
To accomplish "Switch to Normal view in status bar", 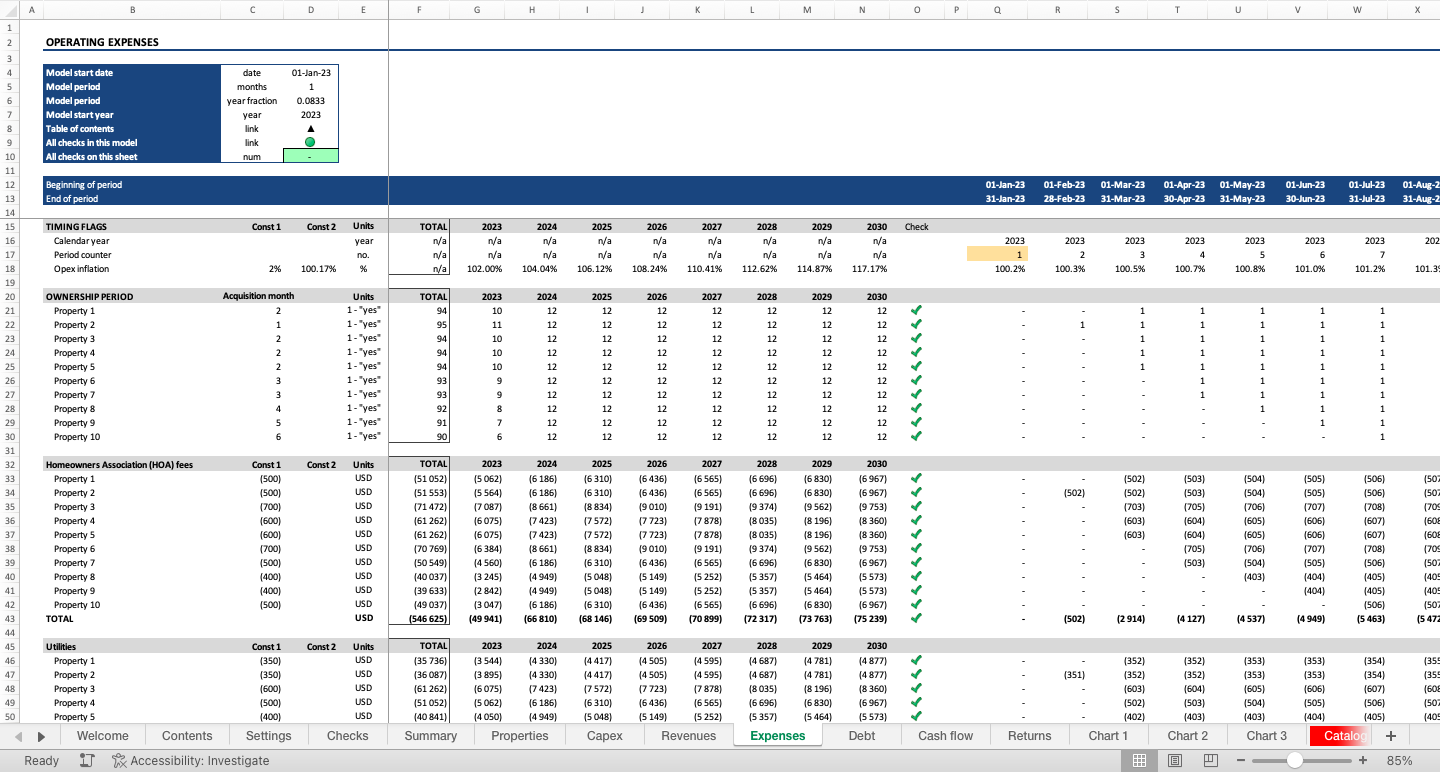I will click(1138, 761).
